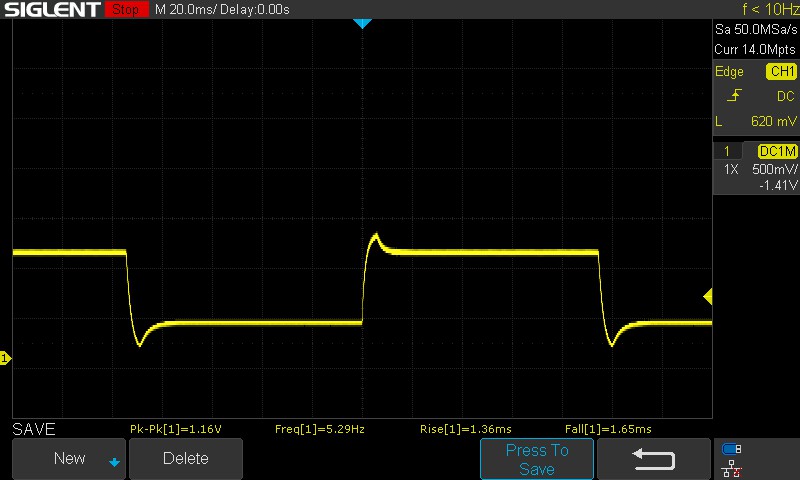Click the blue trigger position marker
The image size is (800, 480).
[x=362, y=23]
